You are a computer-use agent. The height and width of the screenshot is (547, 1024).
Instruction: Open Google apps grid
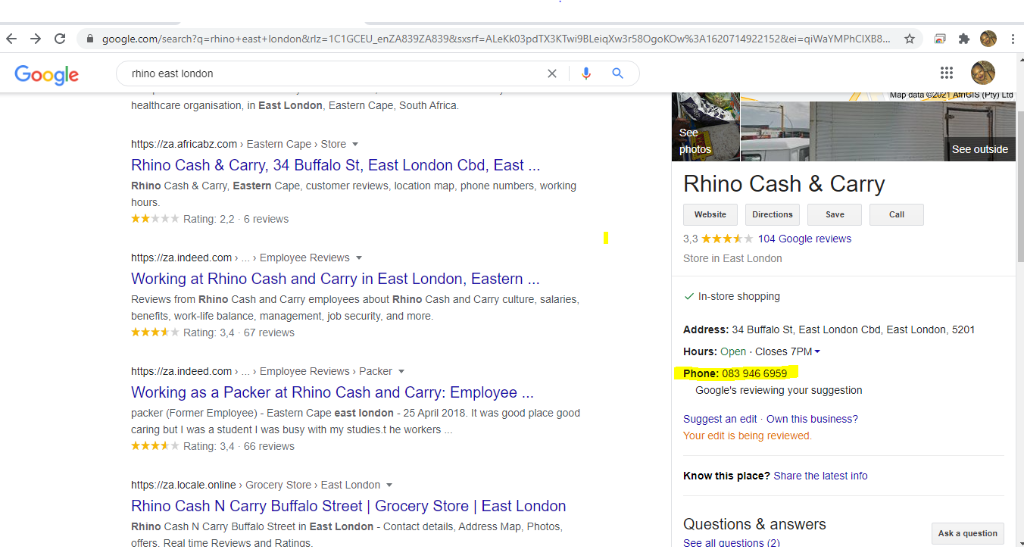pos(946,73)
